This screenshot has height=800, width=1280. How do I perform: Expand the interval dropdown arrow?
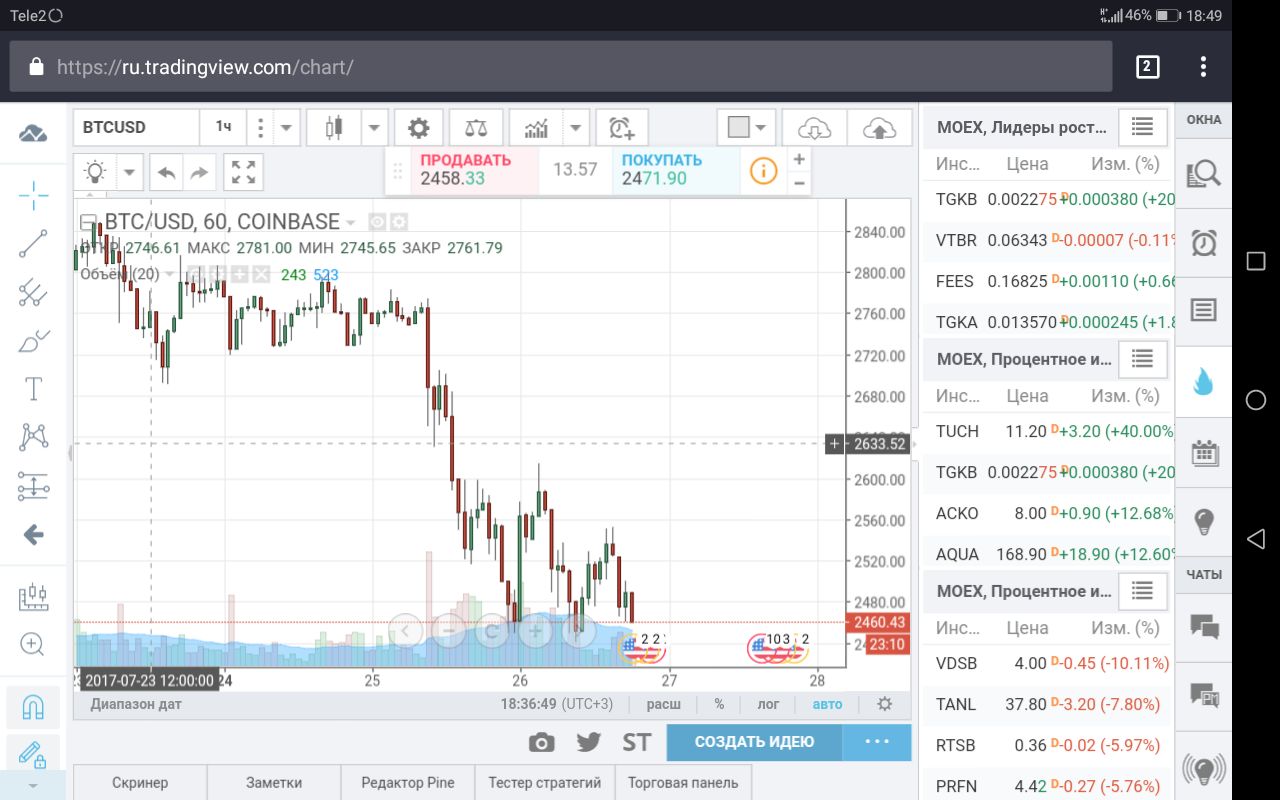tap(287, 128)
